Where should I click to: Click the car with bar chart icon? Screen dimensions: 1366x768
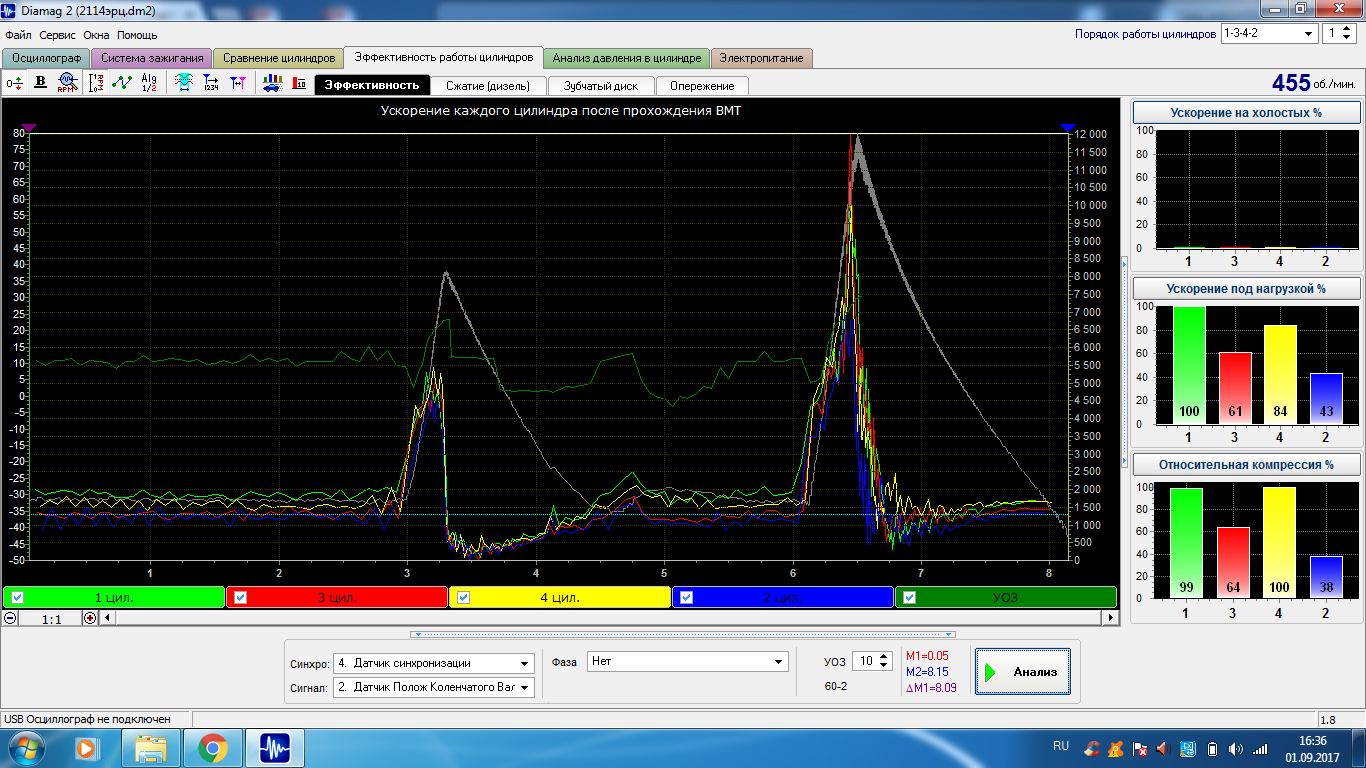tap(272, 83)
